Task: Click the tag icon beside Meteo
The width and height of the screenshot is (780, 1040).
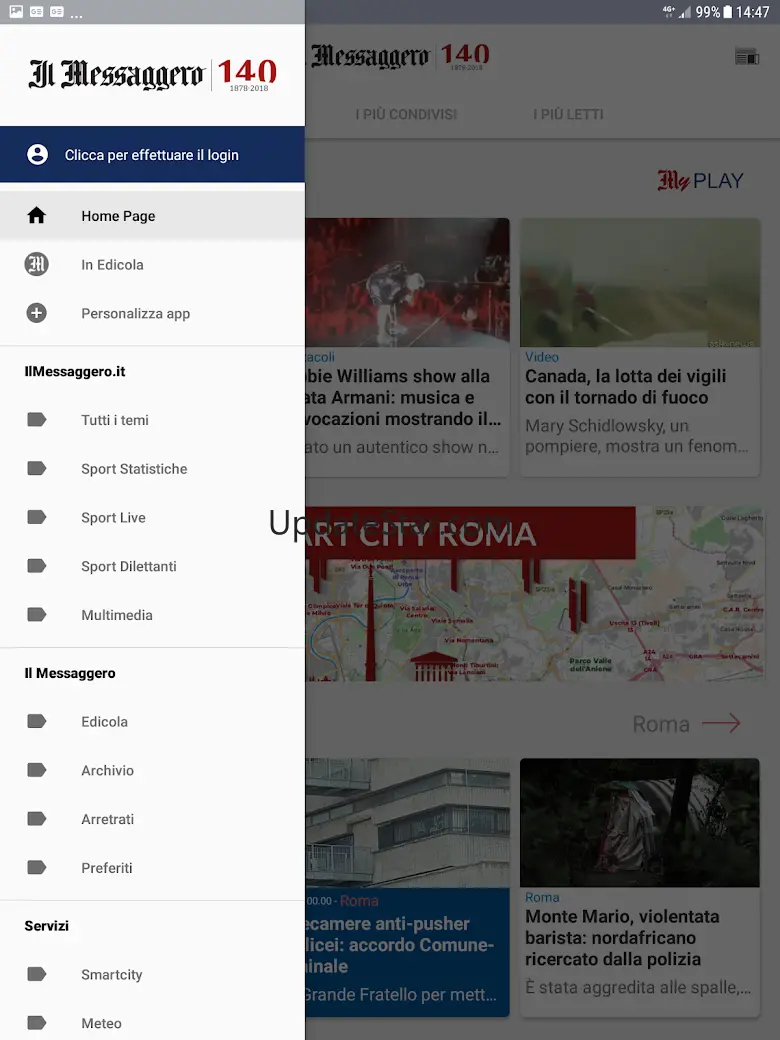Action: click(x=36, y=1023)
